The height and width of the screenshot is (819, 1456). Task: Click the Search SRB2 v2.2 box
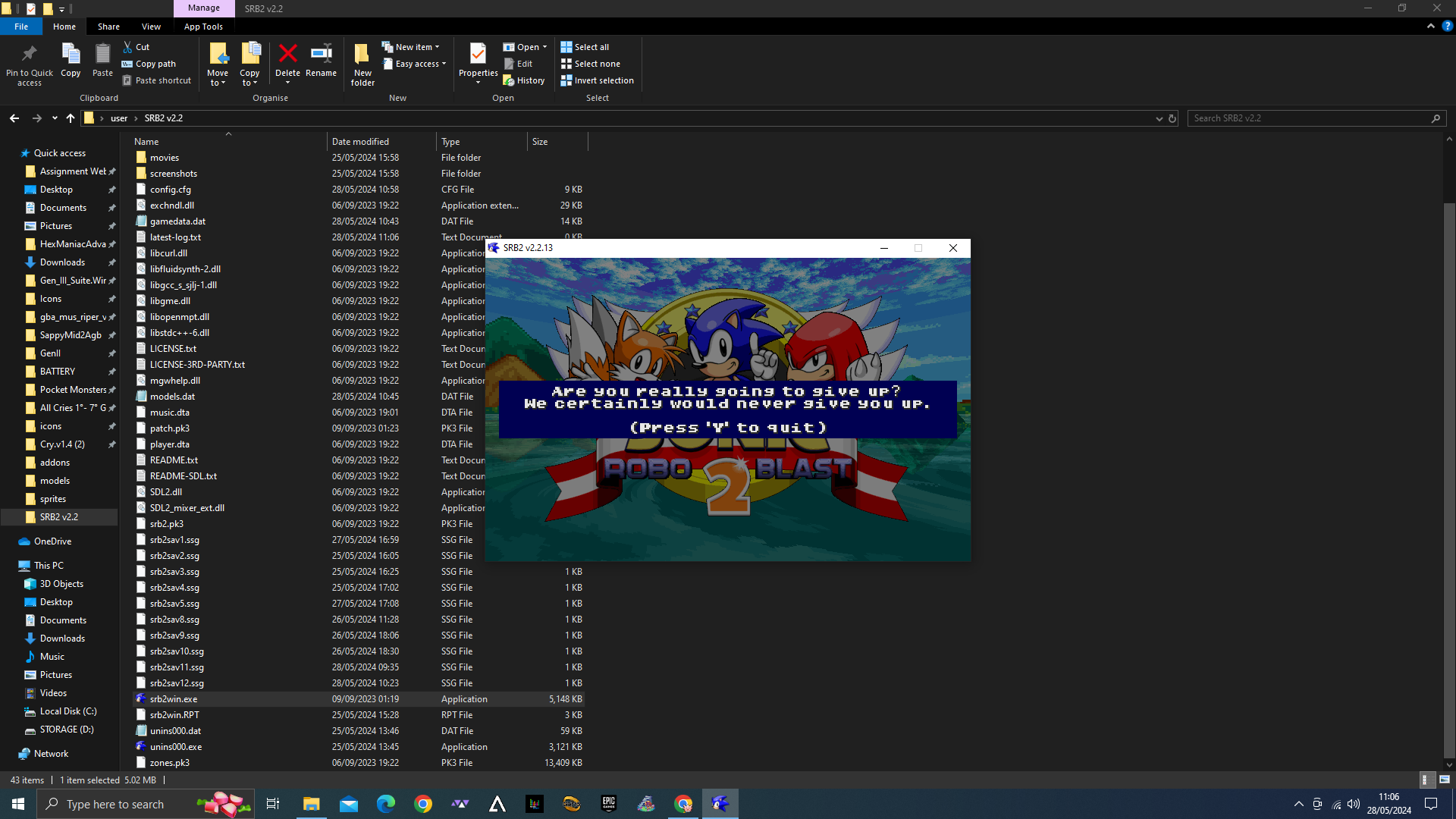(1316, 118)
